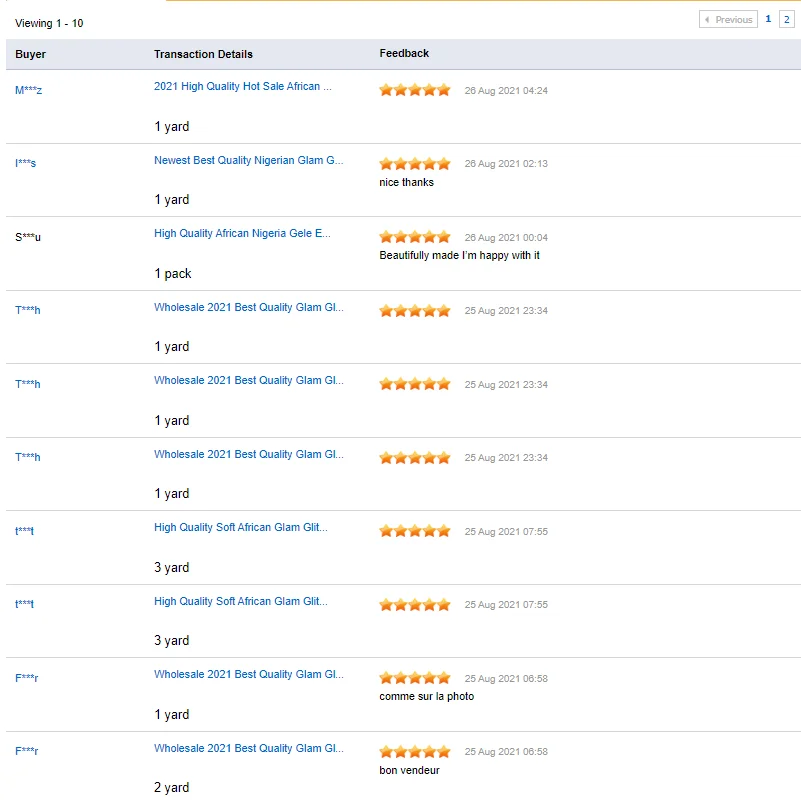Open 'High Quality African Nigeria Gele' product
801x800 pixels.
click(242, 233)
